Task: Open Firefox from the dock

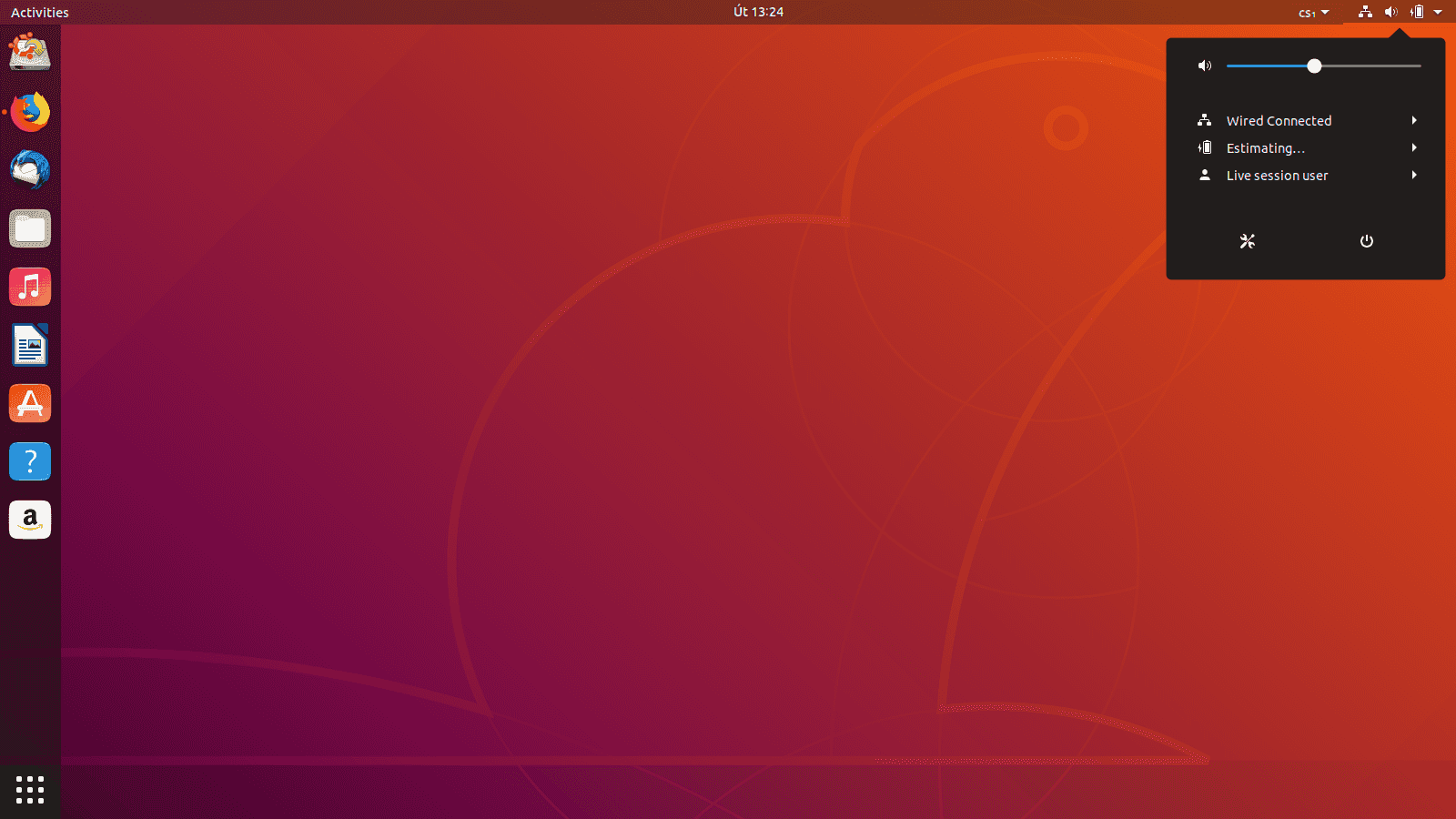Action: coord(30,112)
